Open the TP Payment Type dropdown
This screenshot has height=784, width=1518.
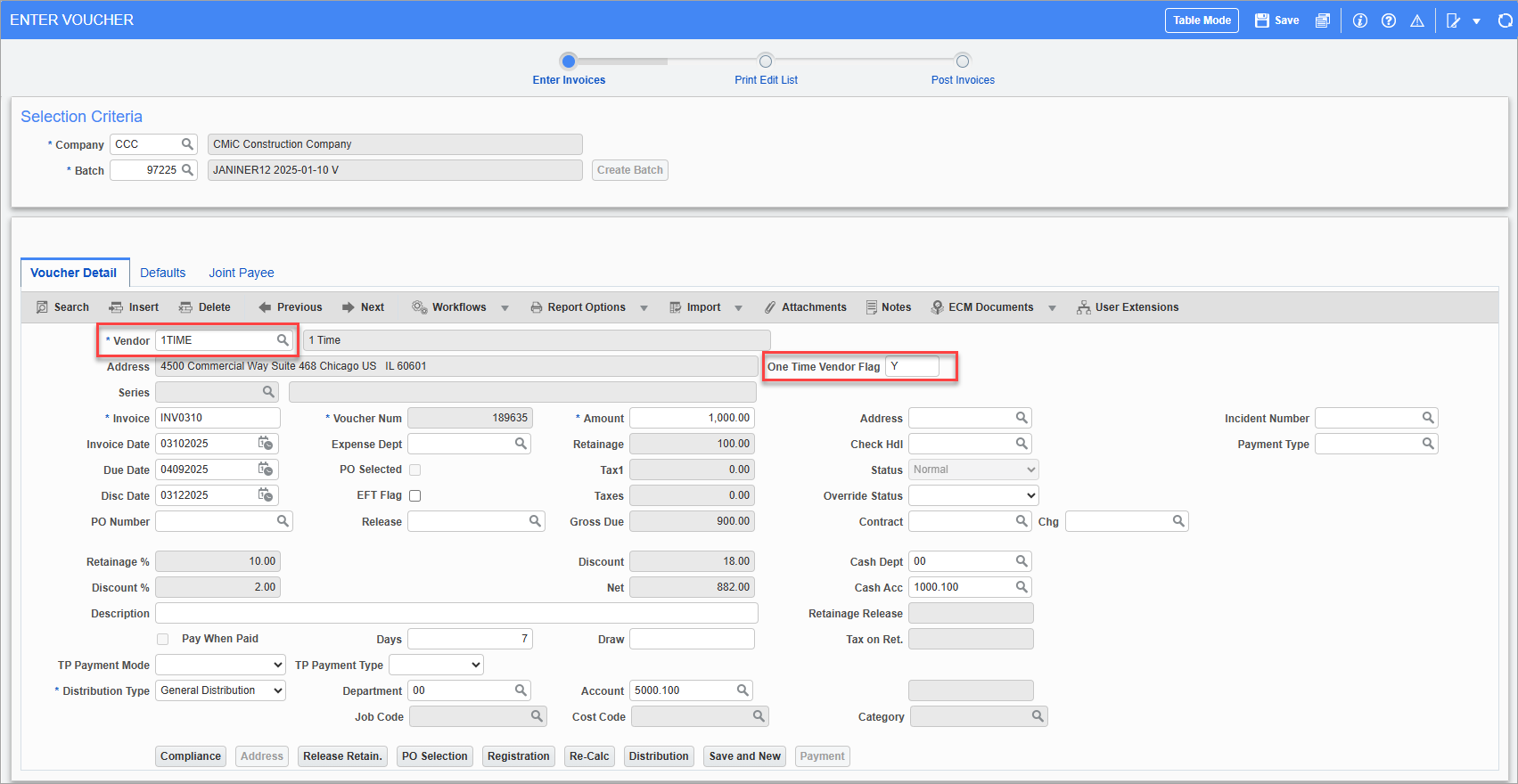[436, 665]
